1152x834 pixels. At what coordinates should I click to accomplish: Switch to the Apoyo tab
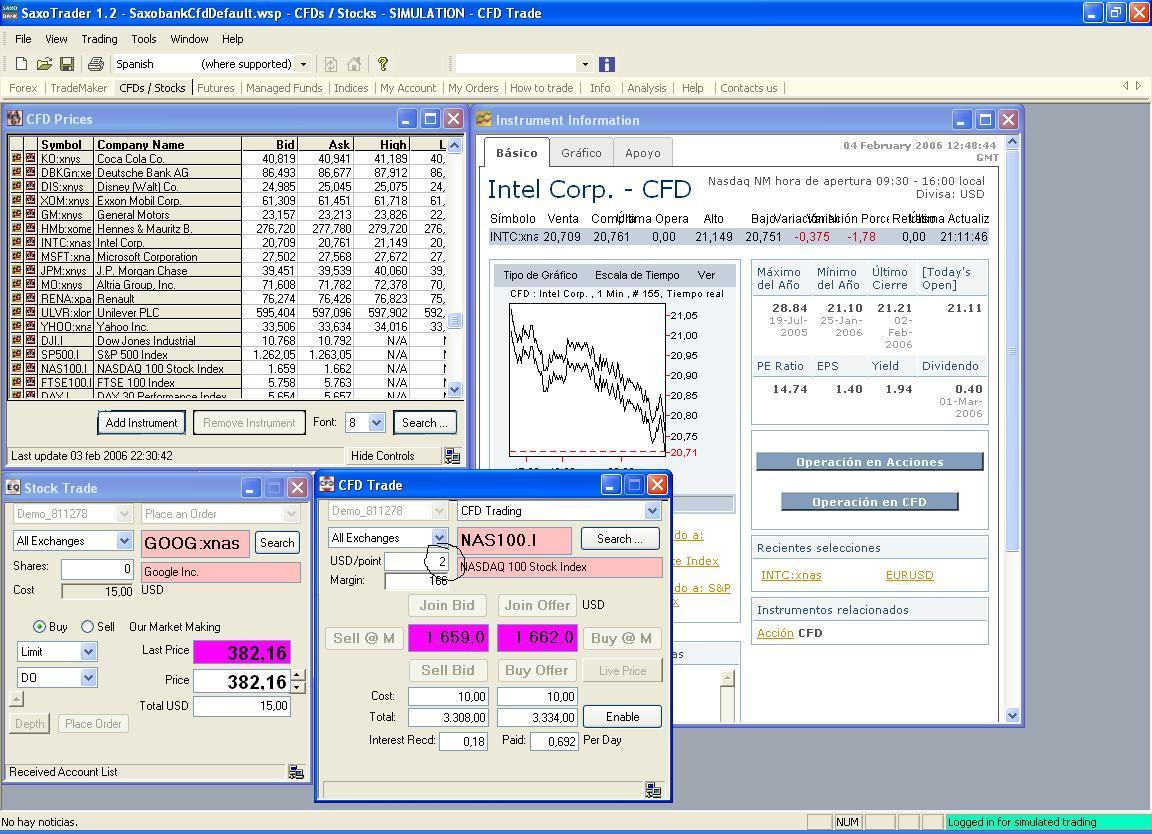point(643,153)
